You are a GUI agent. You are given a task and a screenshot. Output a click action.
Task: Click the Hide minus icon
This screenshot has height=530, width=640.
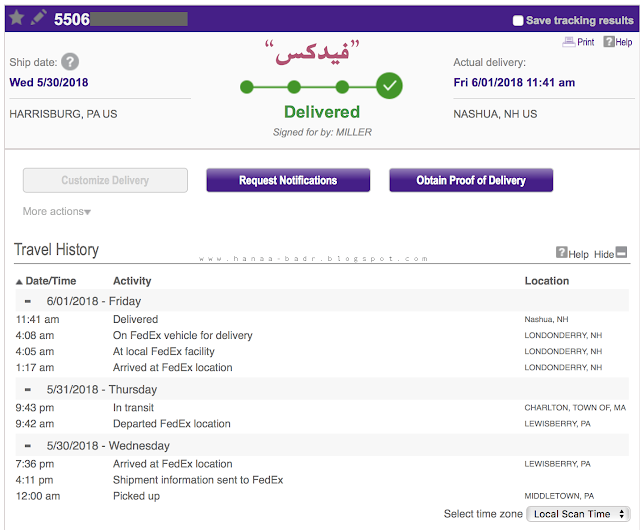[x=621, y=252]
